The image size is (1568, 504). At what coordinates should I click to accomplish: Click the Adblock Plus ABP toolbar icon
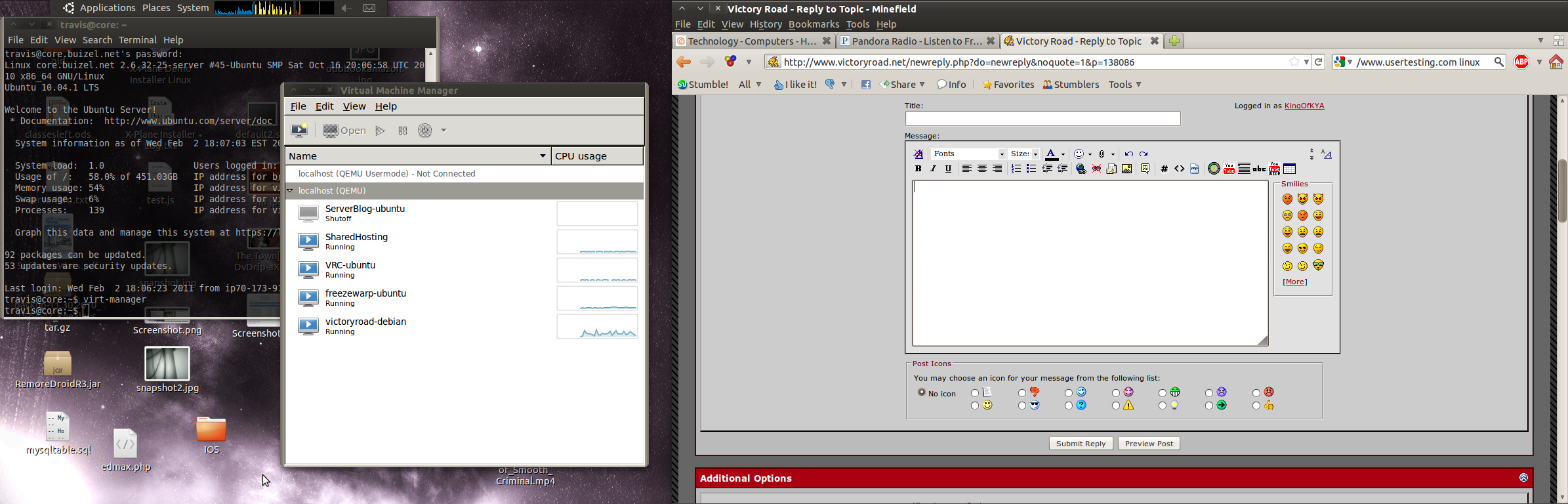(1521, 62)
